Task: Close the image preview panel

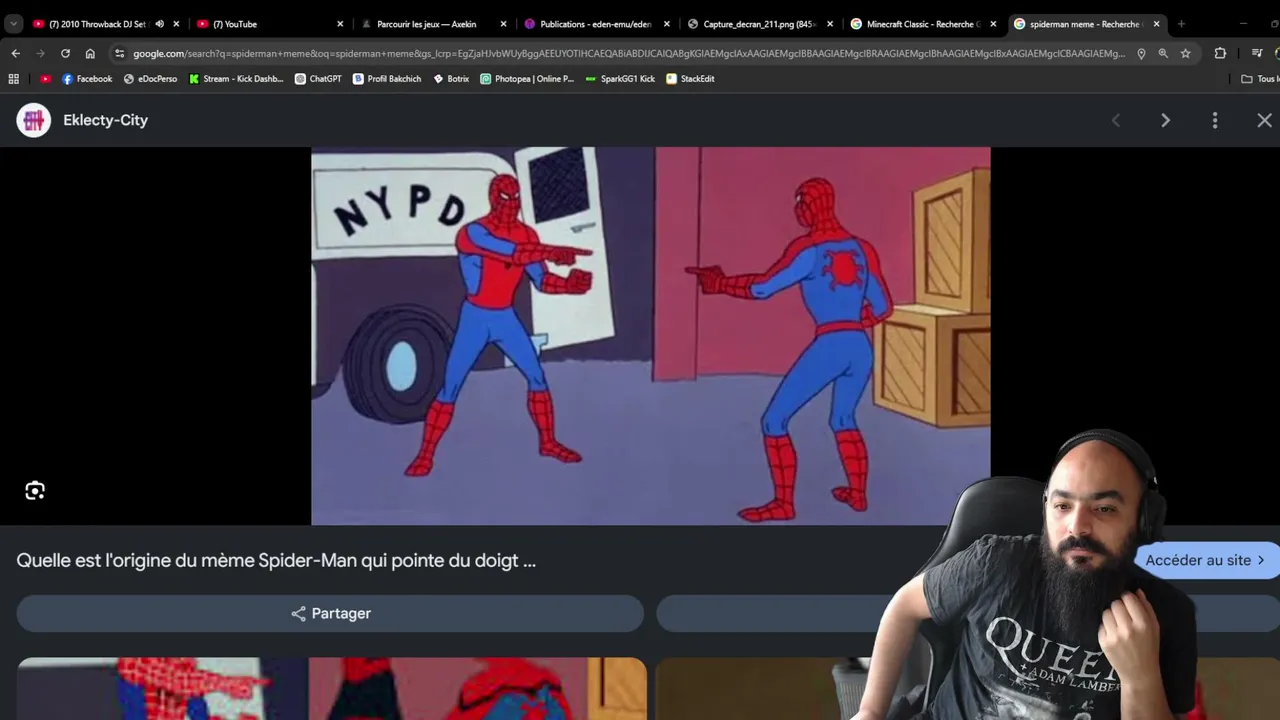Action: pos(1264,120)
